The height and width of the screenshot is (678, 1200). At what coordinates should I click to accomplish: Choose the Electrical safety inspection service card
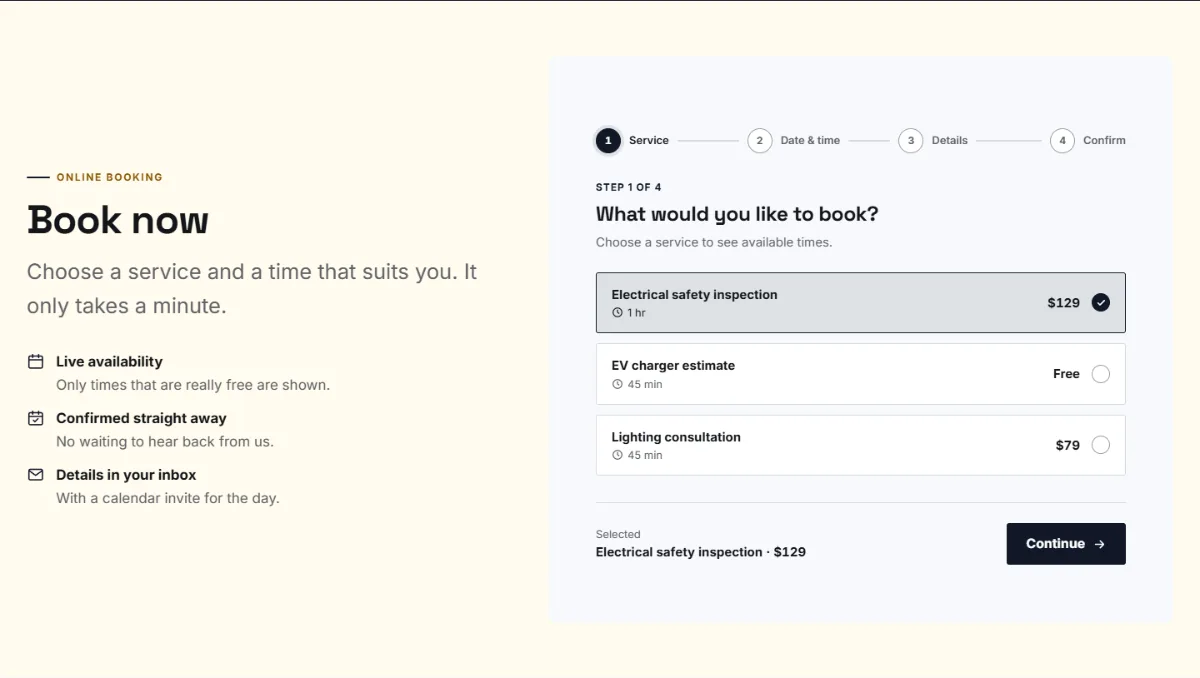(x=861, y=303)
